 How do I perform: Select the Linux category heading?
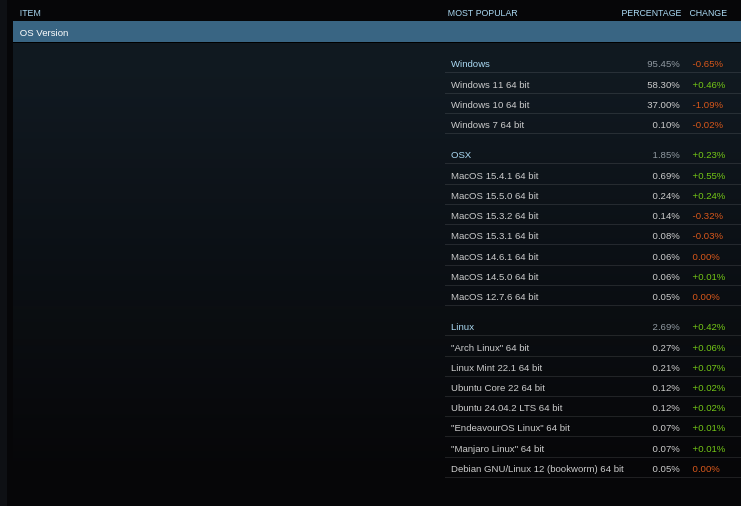462,327
